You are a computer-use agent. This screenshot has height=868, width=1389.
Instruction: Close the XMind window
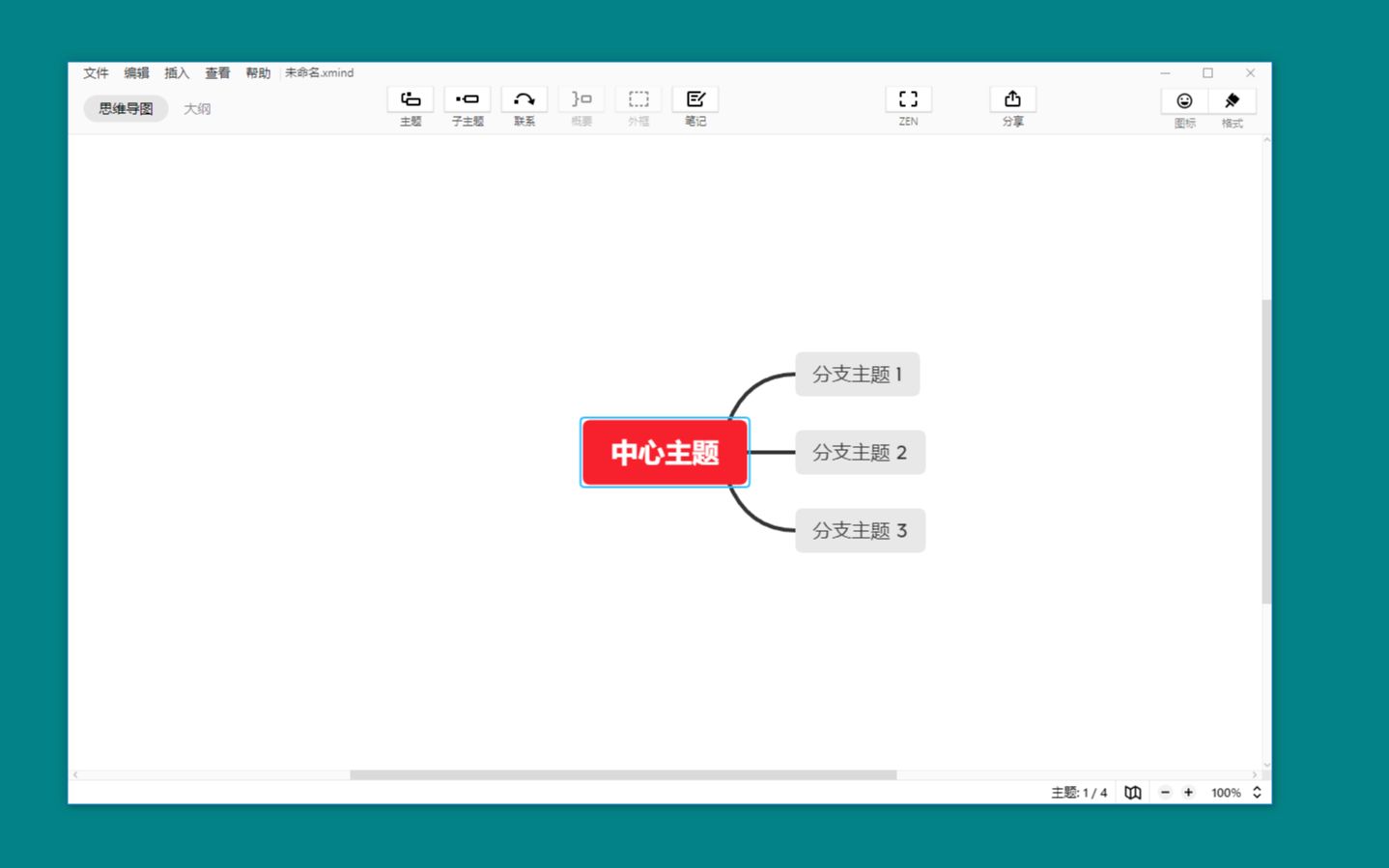(x=1250, y=73)
